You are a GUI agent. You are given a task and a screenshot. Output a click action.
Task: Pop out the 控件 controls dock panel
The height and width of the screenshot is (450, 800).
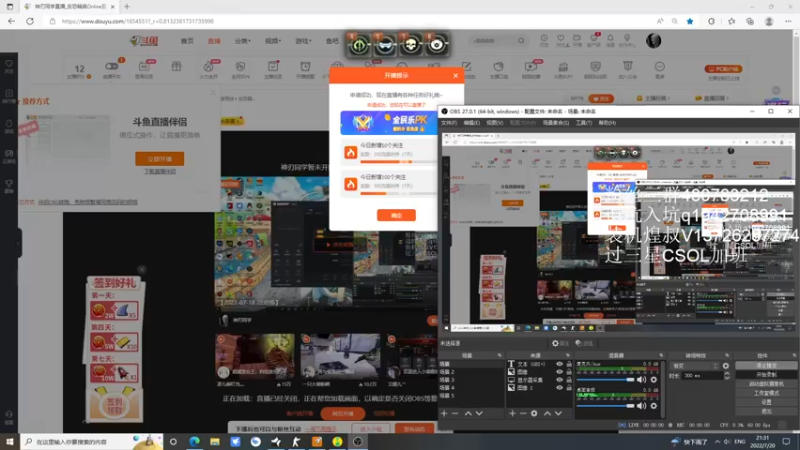click(x=794, y=355)
